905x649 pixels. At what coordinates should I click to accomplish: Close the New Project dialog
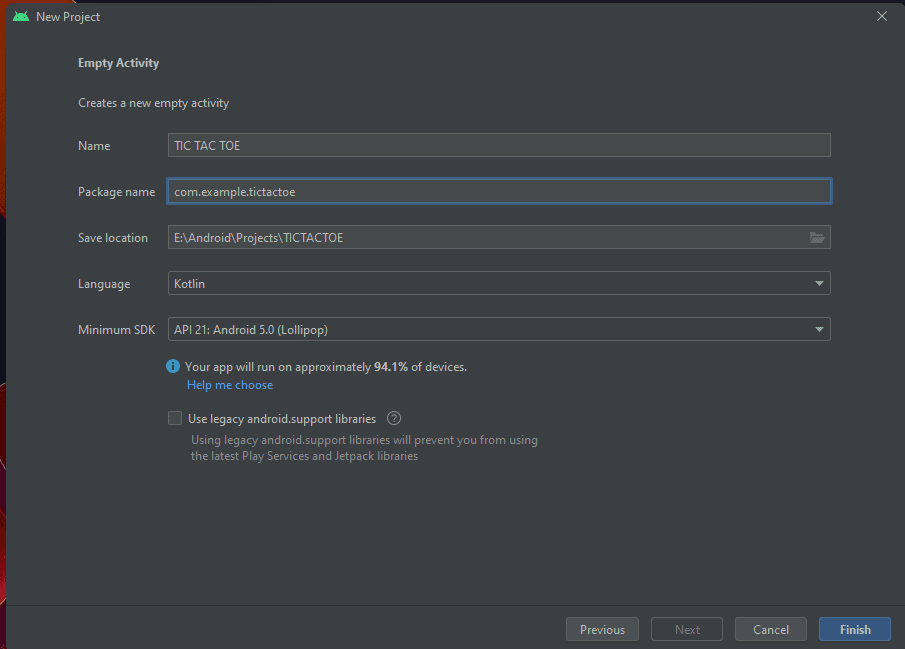(881, 16)
